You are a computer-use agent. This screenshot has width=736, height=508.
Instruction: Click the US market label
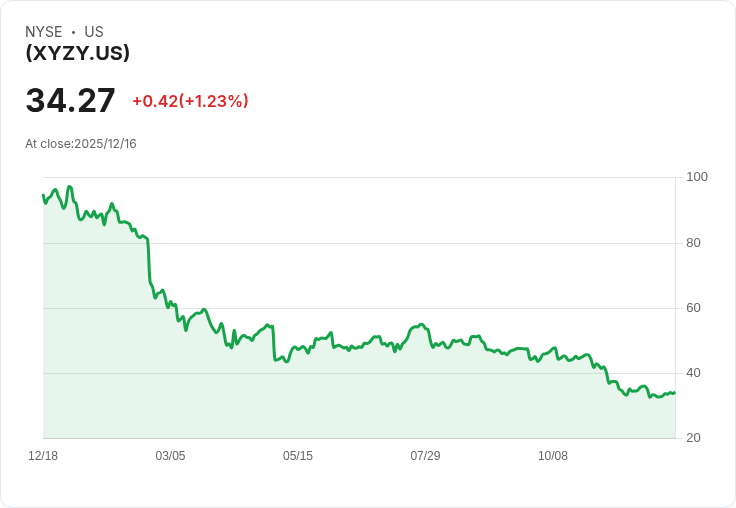coord(94,32)
